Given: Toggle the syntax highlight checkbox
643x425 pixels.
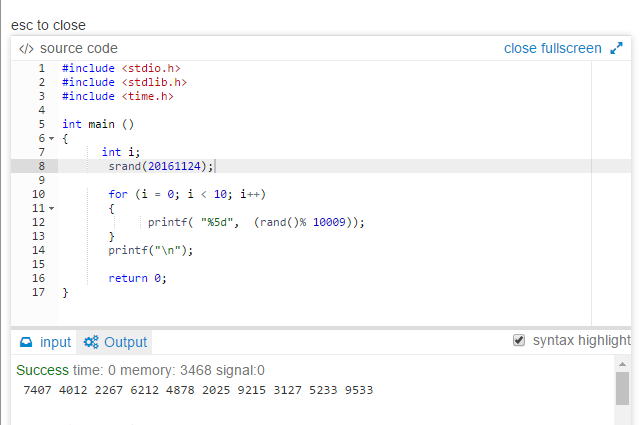Looking at the screenshot, I should tap(519, 340).
